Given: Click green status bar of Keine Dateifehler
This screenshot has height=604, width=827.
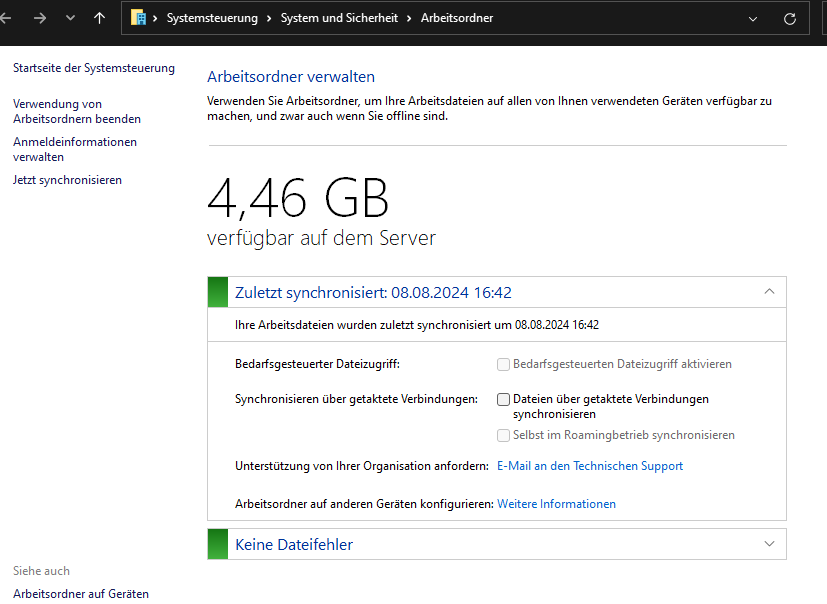Looking at the screenshot, I should pyautogui.click(x=218, y=544).
